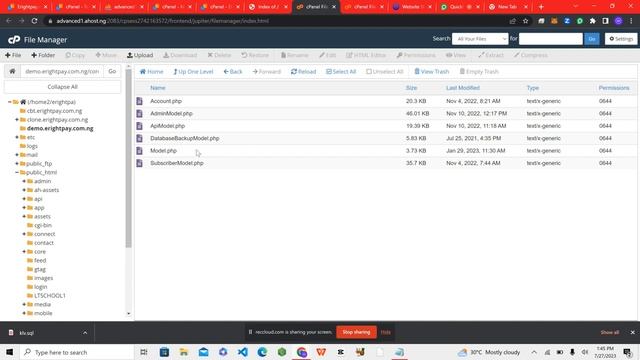Click the Extract toolbar button

click(x=491, y=55)
